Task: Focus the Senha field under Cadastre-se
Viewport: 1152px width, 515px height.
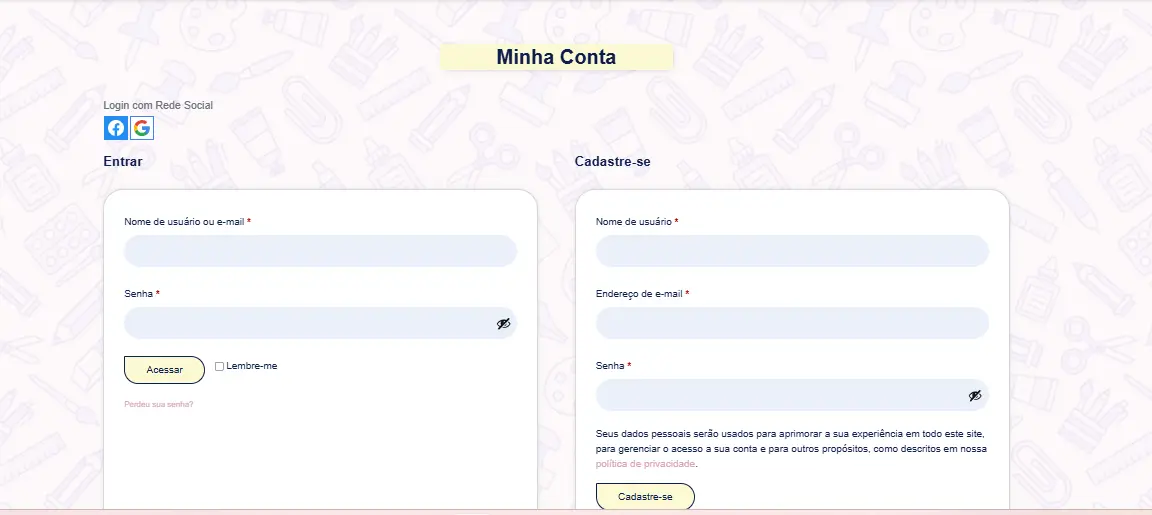Action: [x=777, y=395]
